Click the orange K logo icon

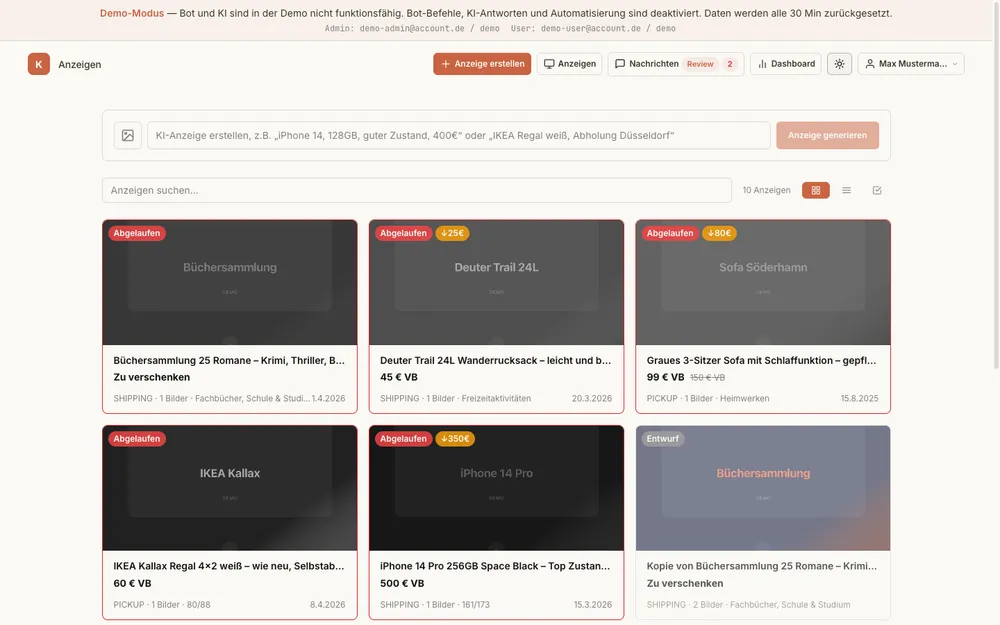click(39, 64)
